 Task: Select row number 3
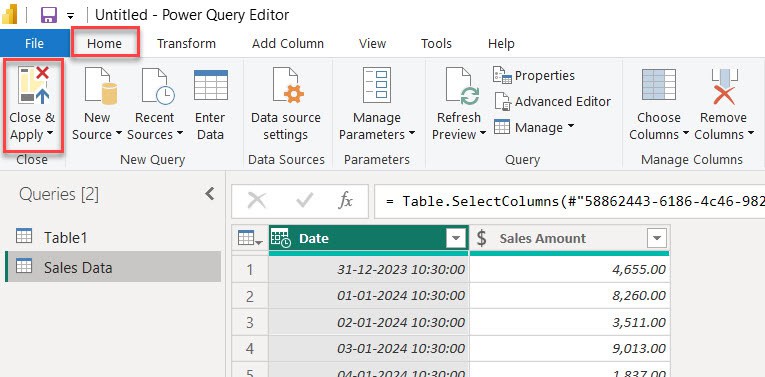tap(250, 322)
